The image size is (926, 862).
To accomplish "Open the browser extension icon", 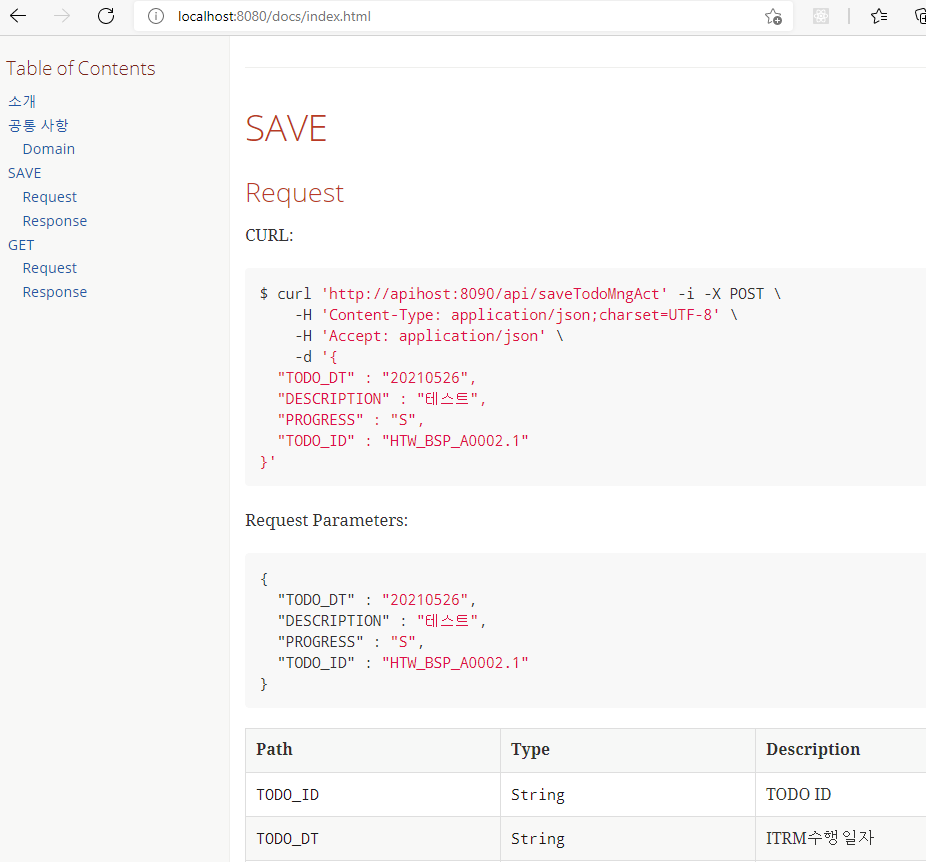I will click(x=821, y=16).
